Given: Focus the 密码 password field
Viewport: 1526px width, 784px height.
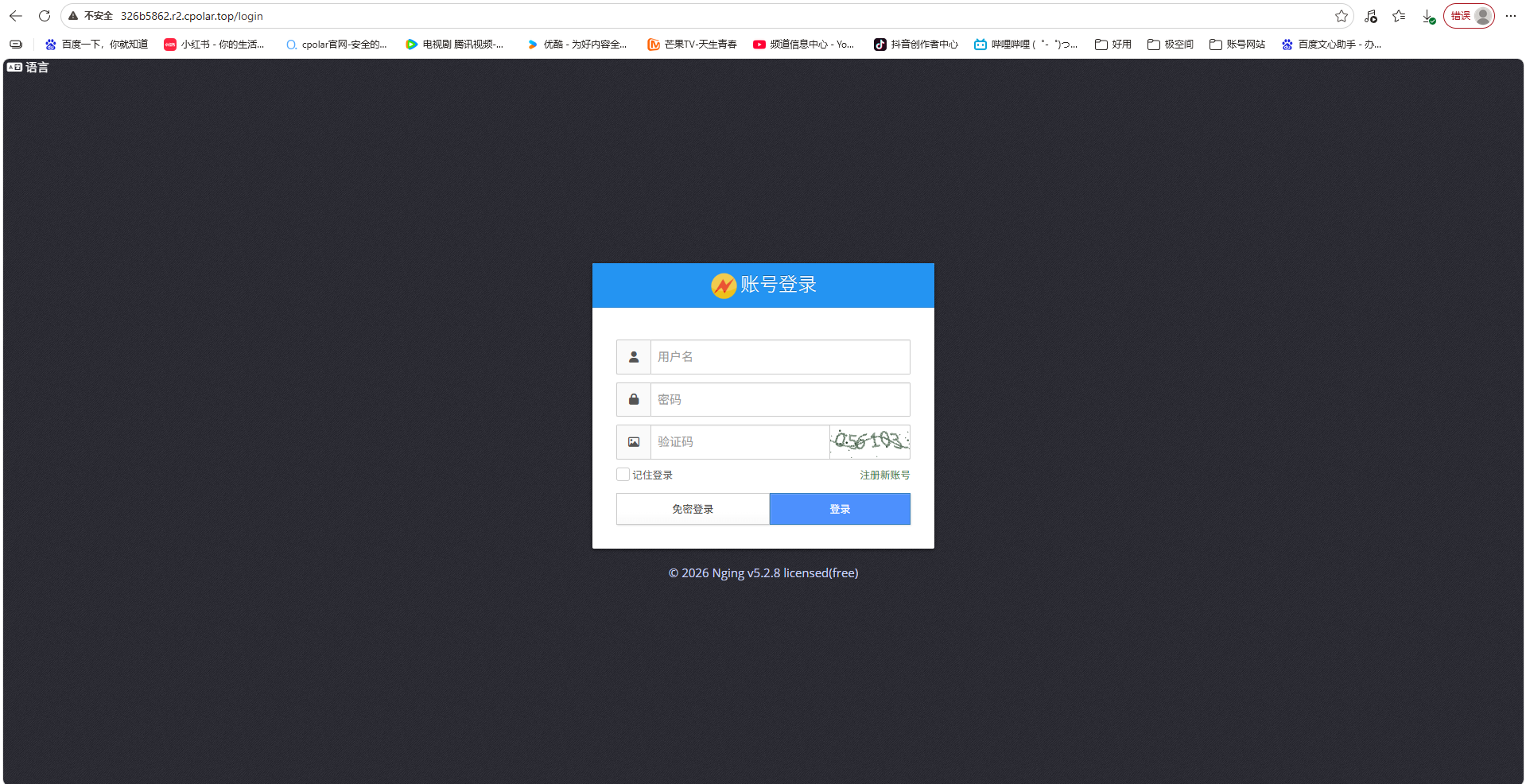Looking at the screenshot, I should [780, 400].
